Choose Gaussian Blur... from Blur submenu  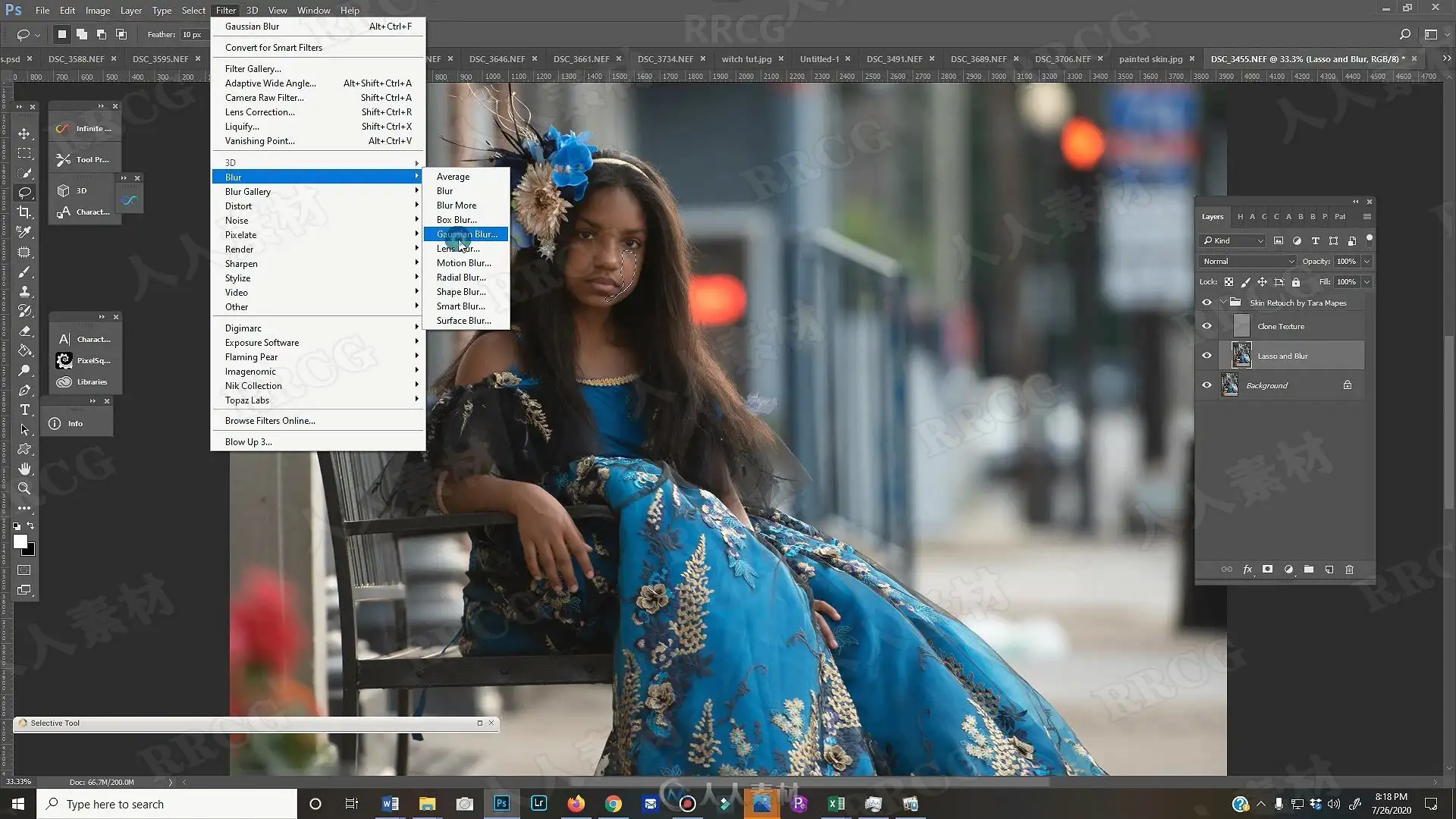pos(466,234)
